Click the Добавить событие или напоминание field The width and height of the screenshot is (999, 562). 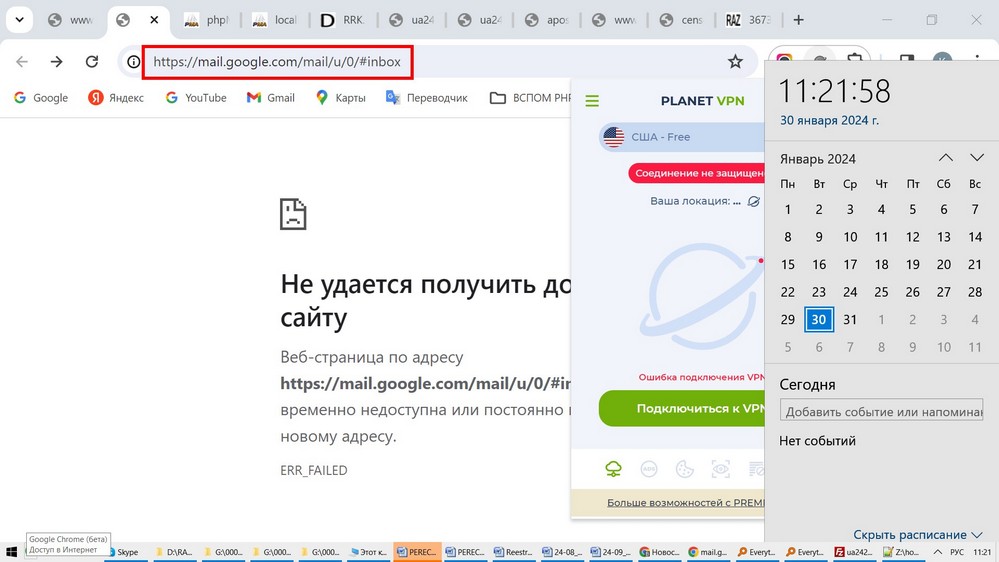click(x=881, y=412)
